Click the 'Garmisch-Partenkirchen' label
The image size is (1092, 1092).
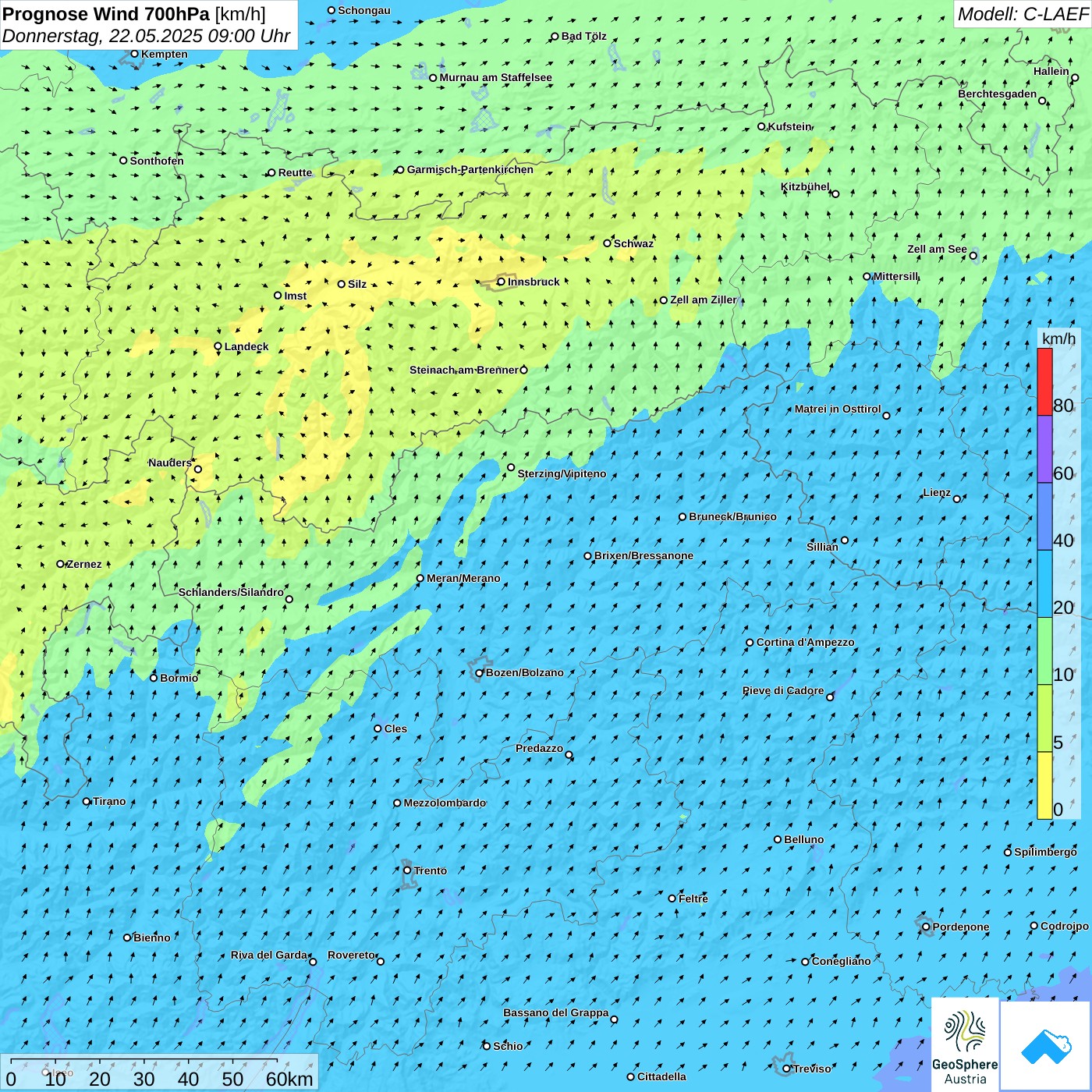tap(470, 169)
